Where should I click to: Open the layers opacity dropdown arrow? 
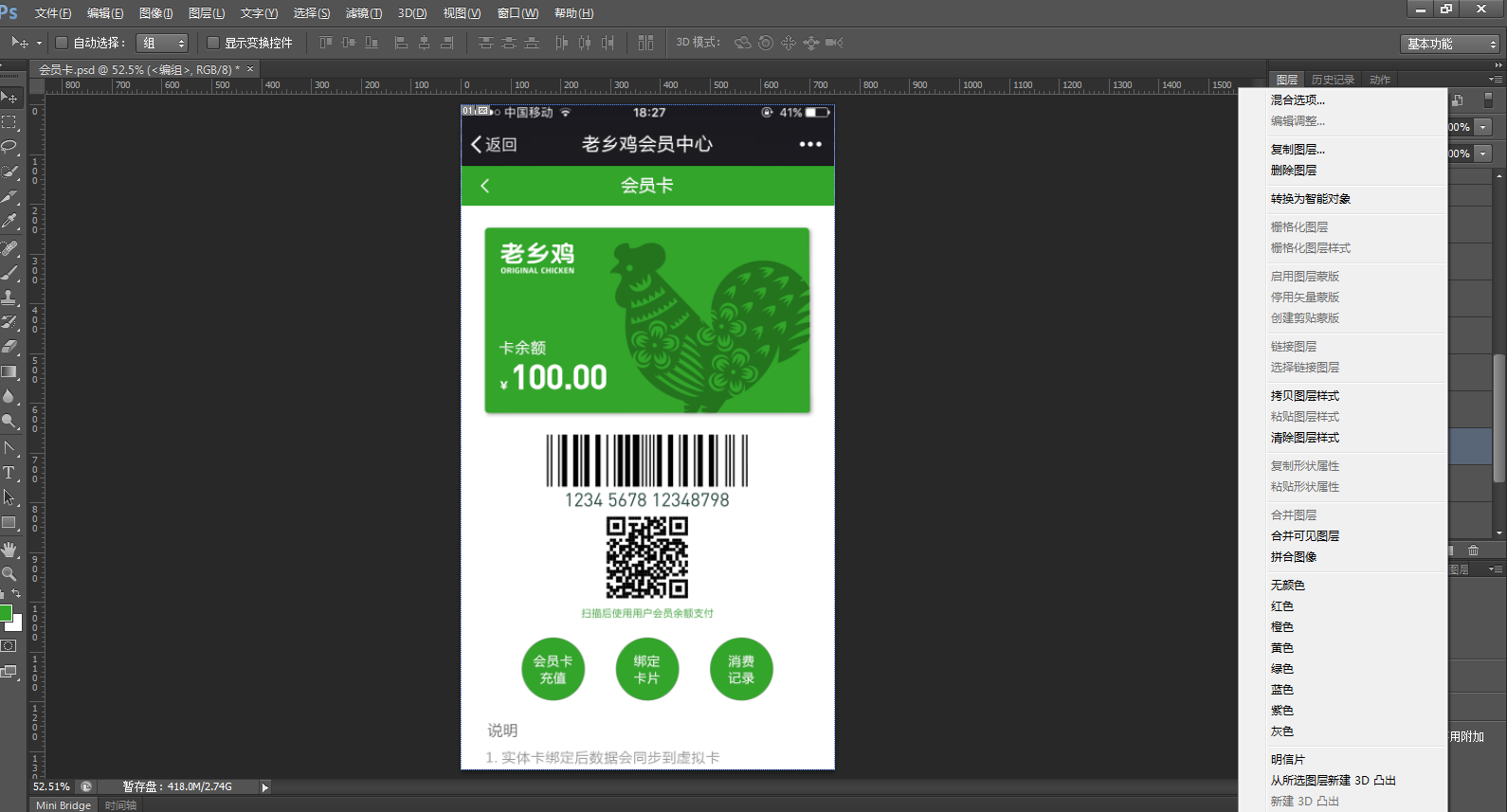pos(1483,127)
